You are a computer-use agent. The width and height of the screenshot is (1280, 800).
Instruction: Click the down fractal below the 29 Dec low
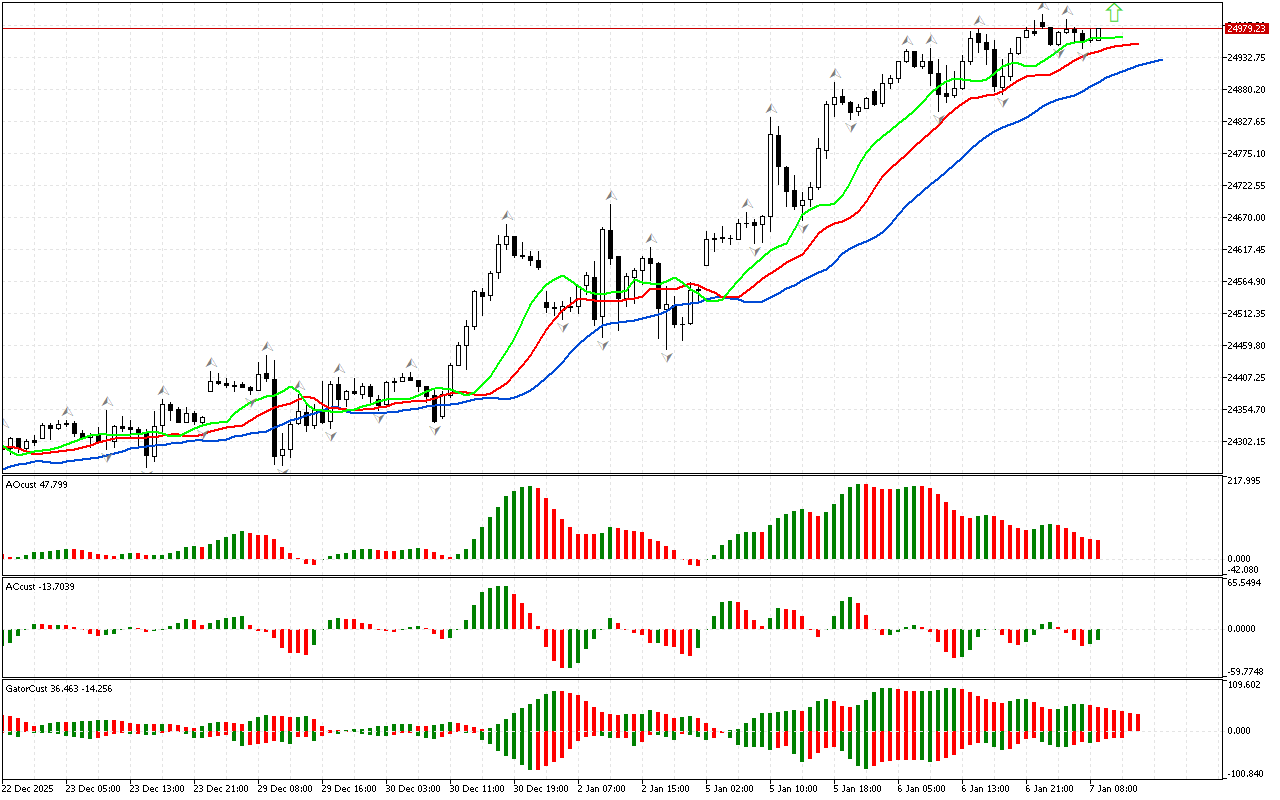[283, 470]
